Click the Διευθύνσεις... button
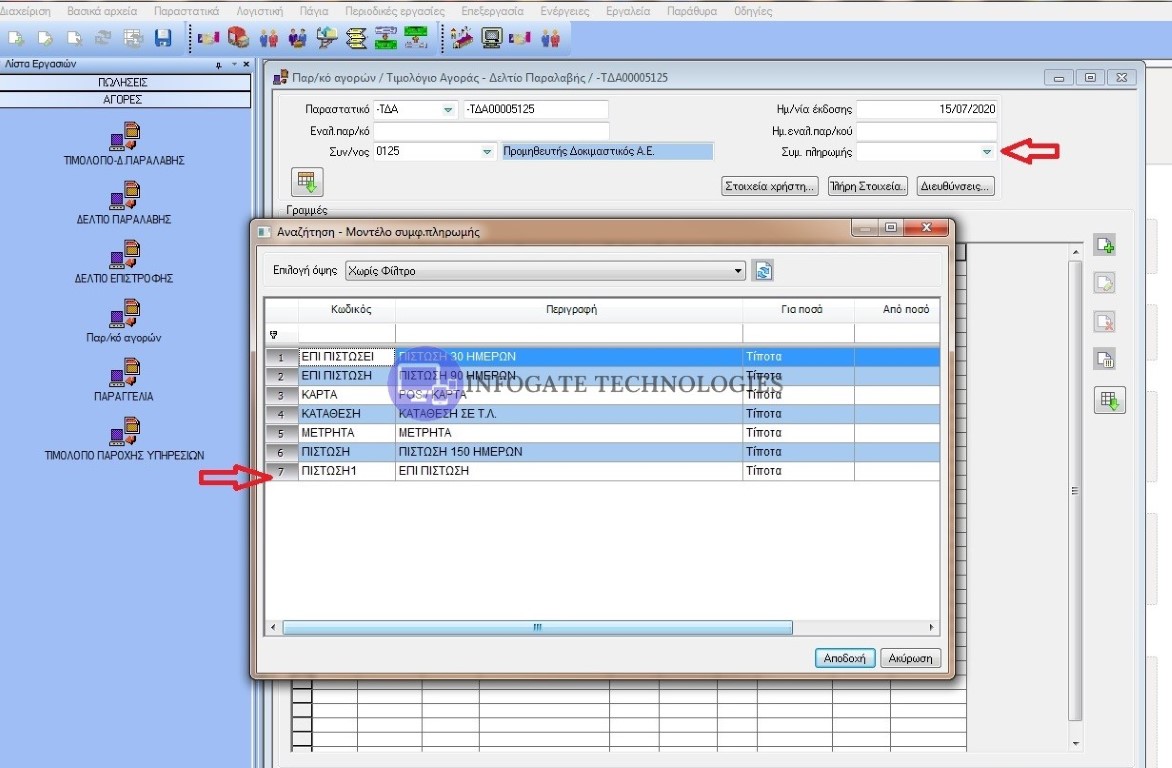The image size is (1172, 768). click(x=955, y=186)
